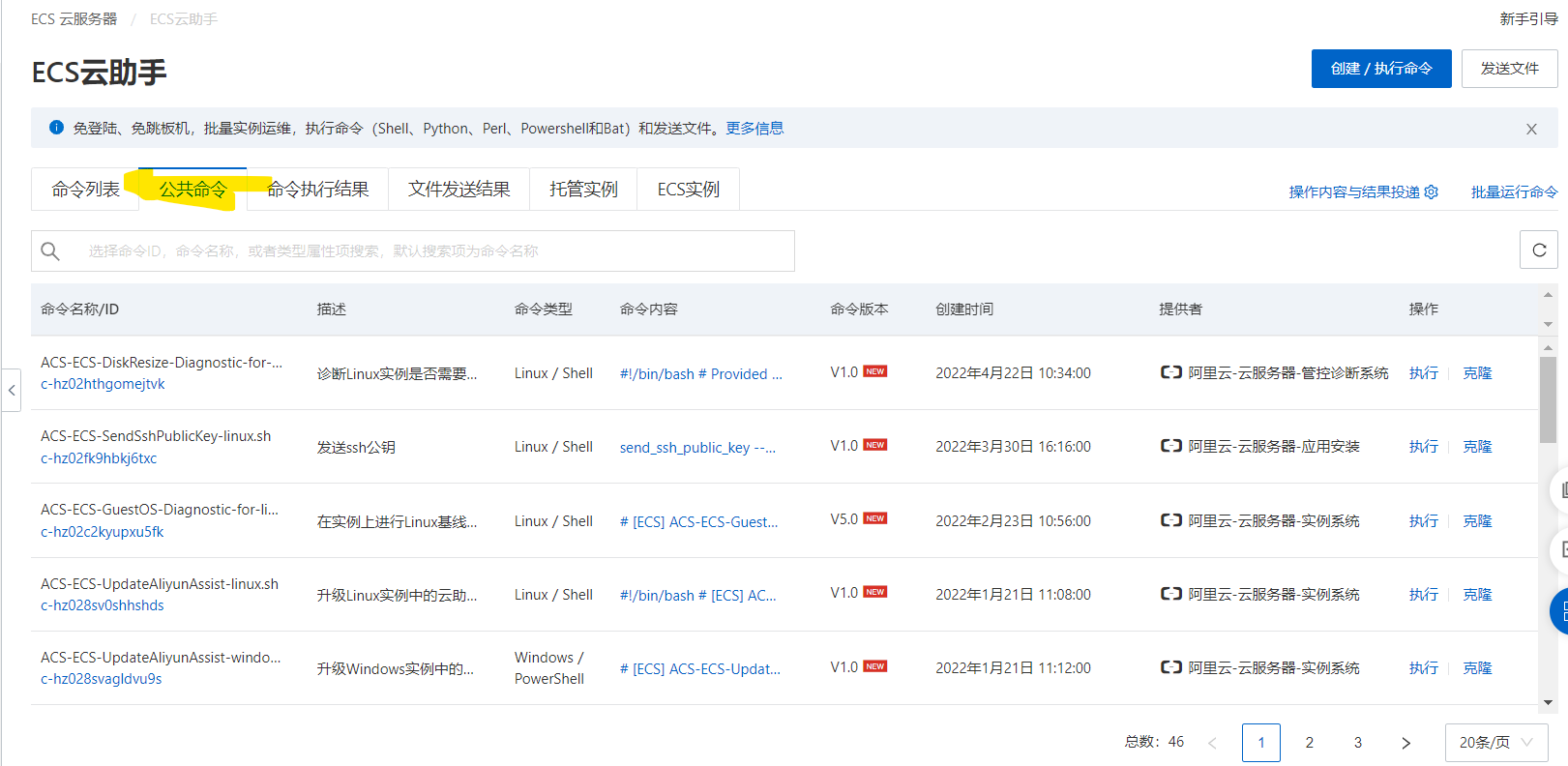Open the 更多信息 link

click(x=754, y=129)
